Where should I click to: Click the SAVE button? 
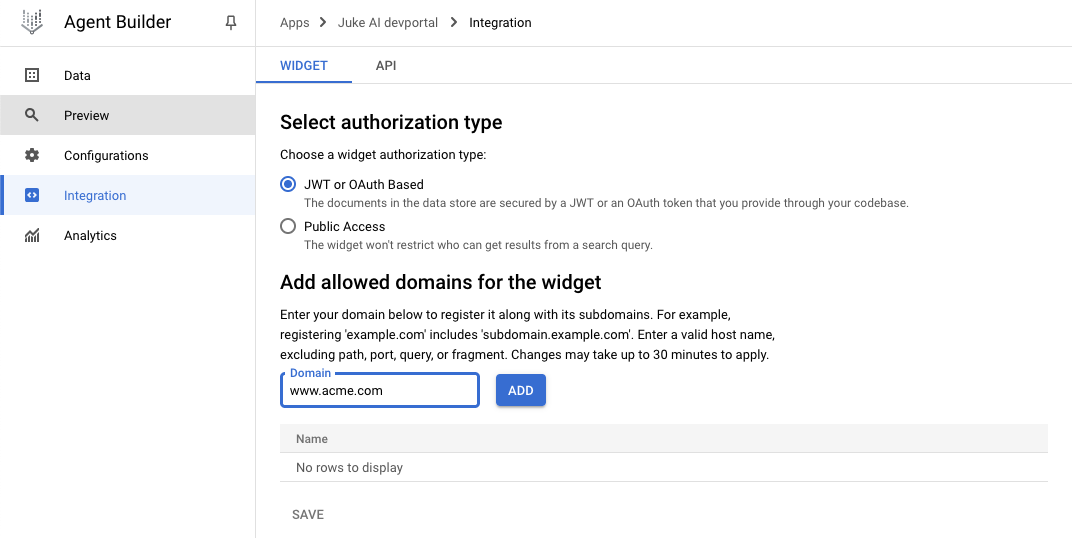308,515
